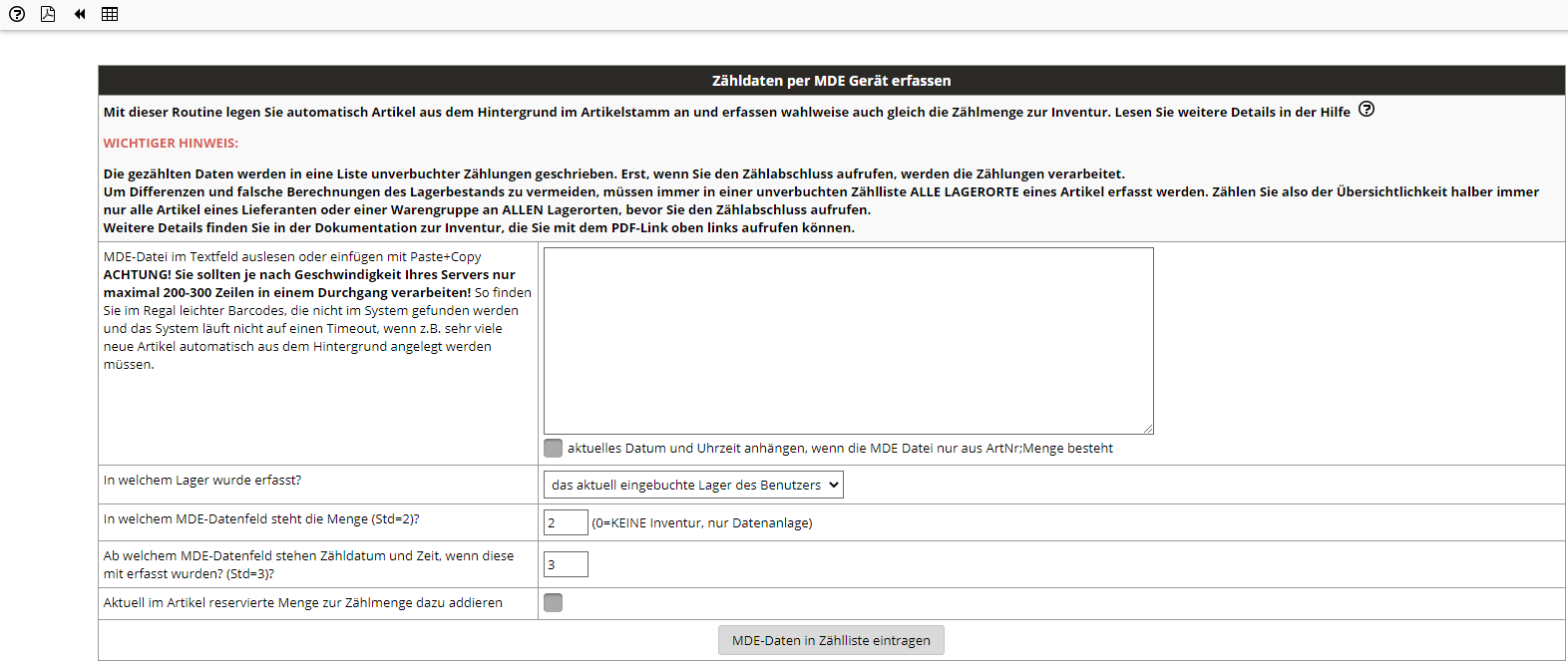Focus the Menge datafield input containing 2
This screenshot has width=1568, height=666.
[x=565, y=522]
